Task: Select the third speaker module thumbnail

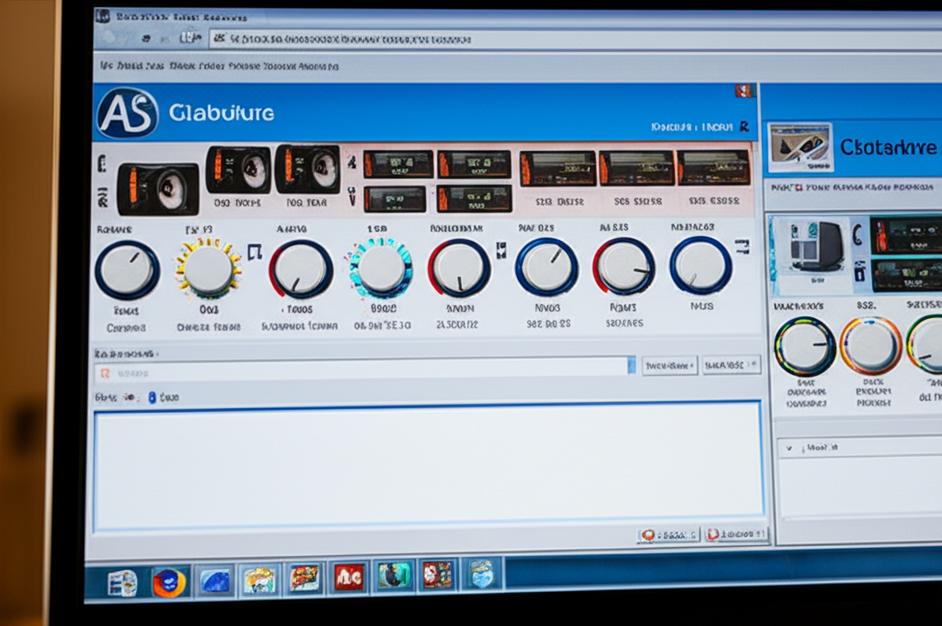Action: point(307,169)
